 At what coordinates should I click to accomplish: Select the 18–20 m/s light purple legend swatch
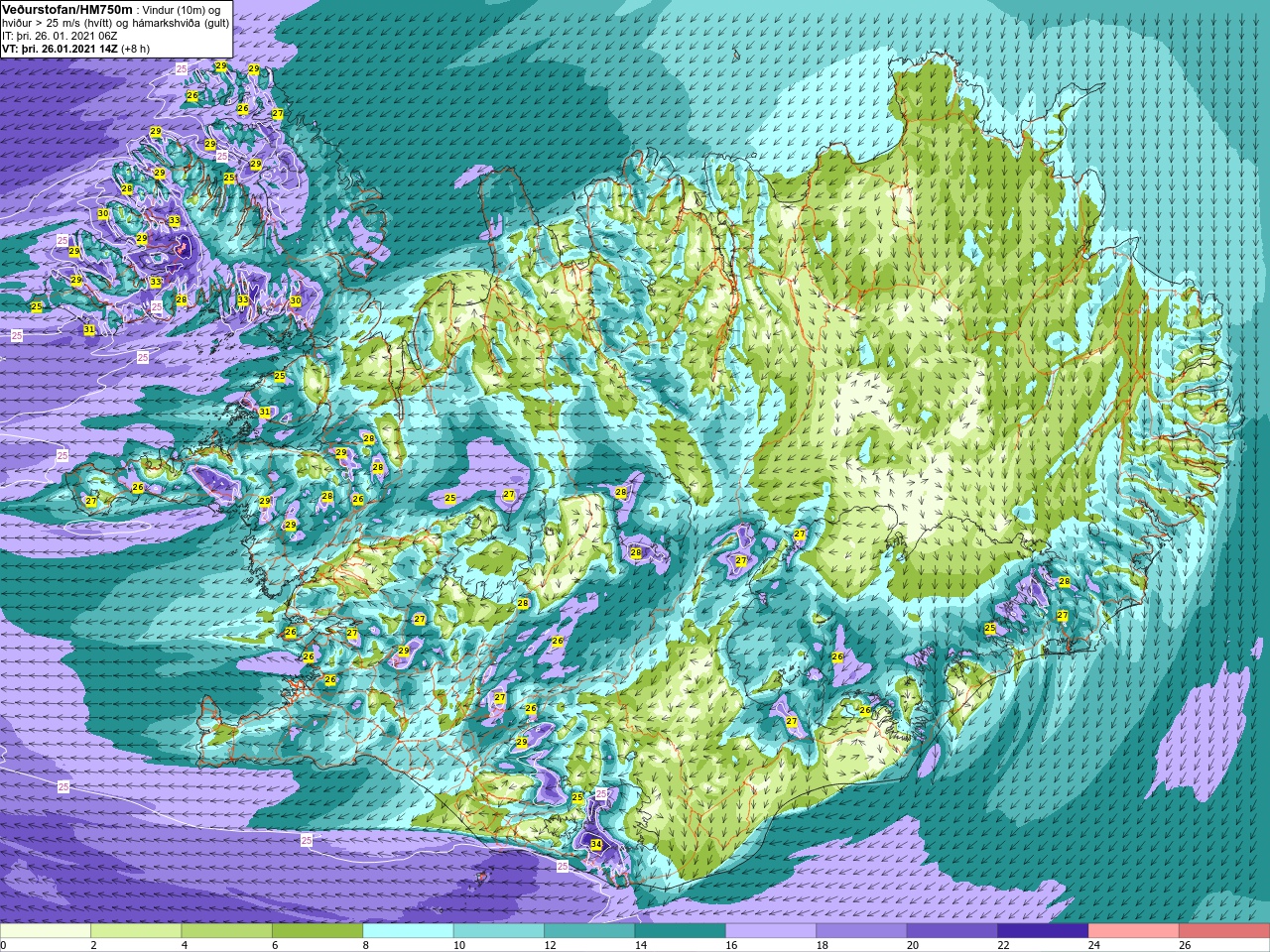pyautogui.click(x=861, y=931)
